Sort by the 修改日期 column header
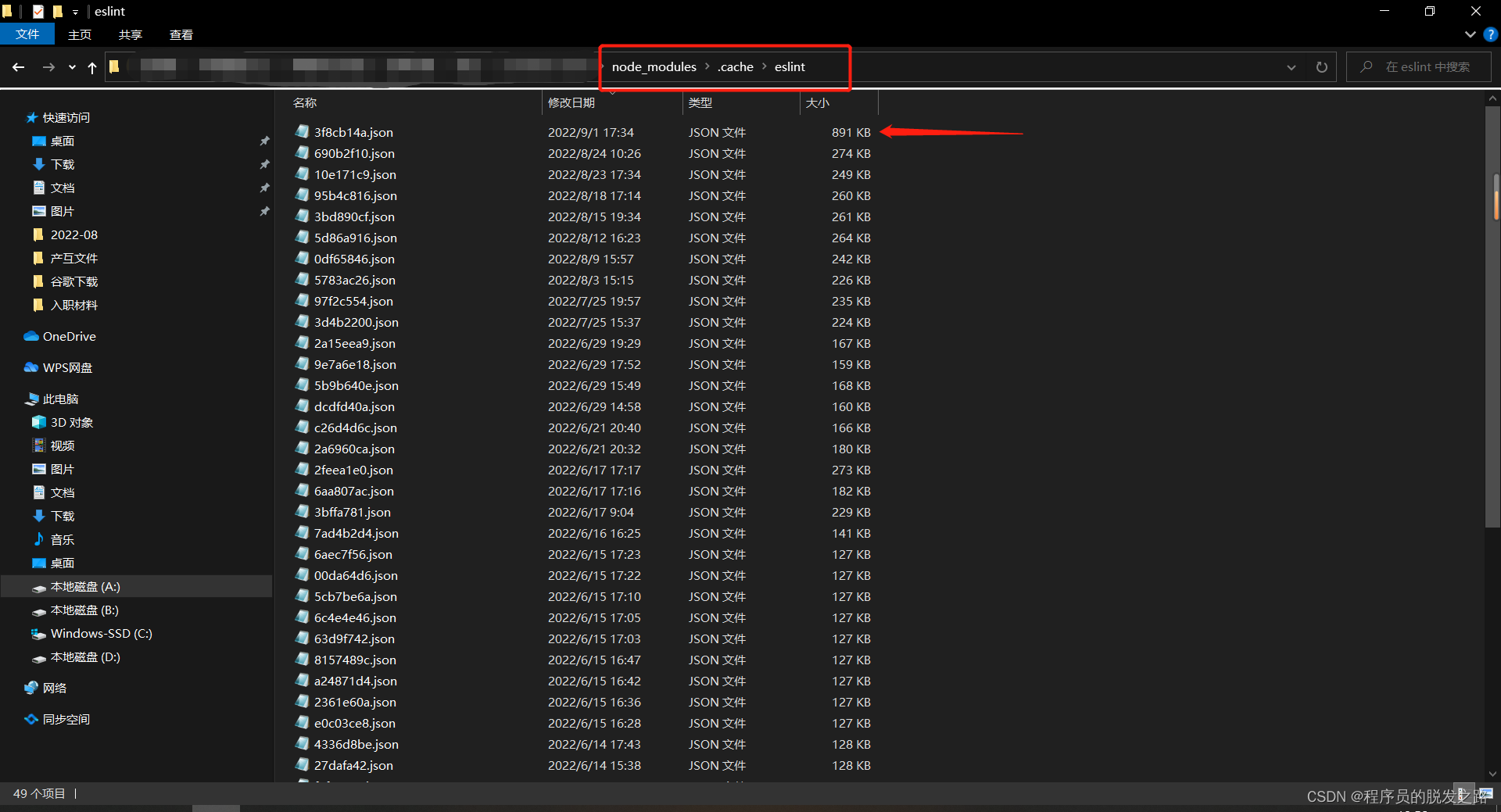 pos(612,102)
